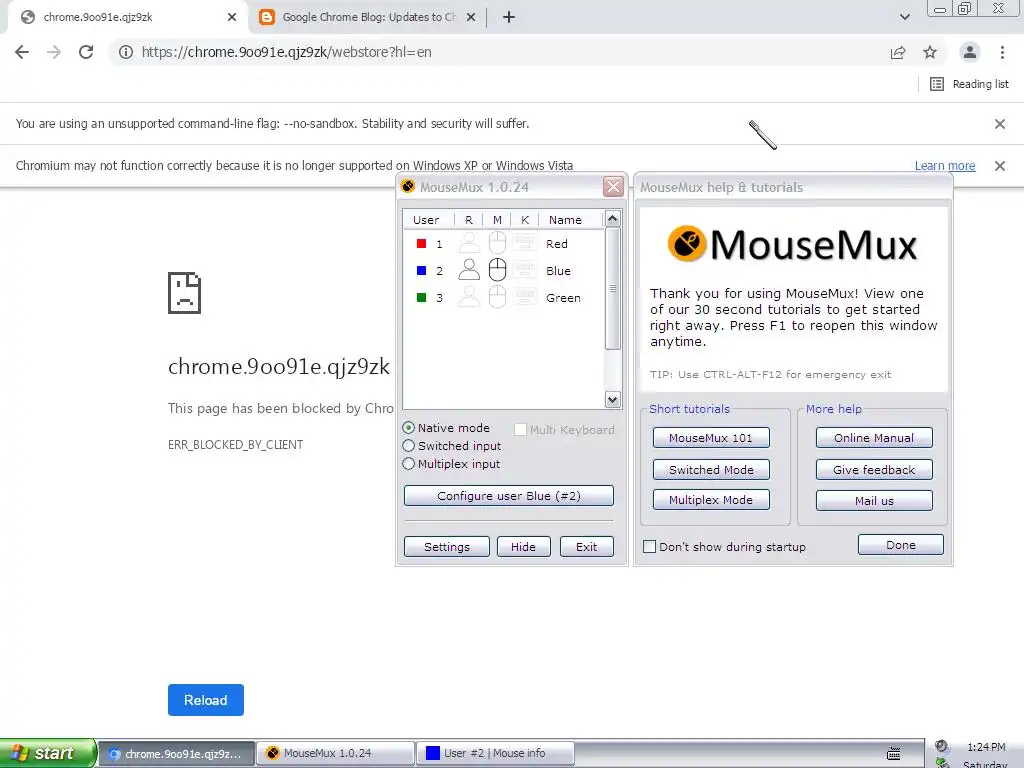Toggle the Multi Keyboard checkbox
This screenshot has width=1024, height=768.
565,430
